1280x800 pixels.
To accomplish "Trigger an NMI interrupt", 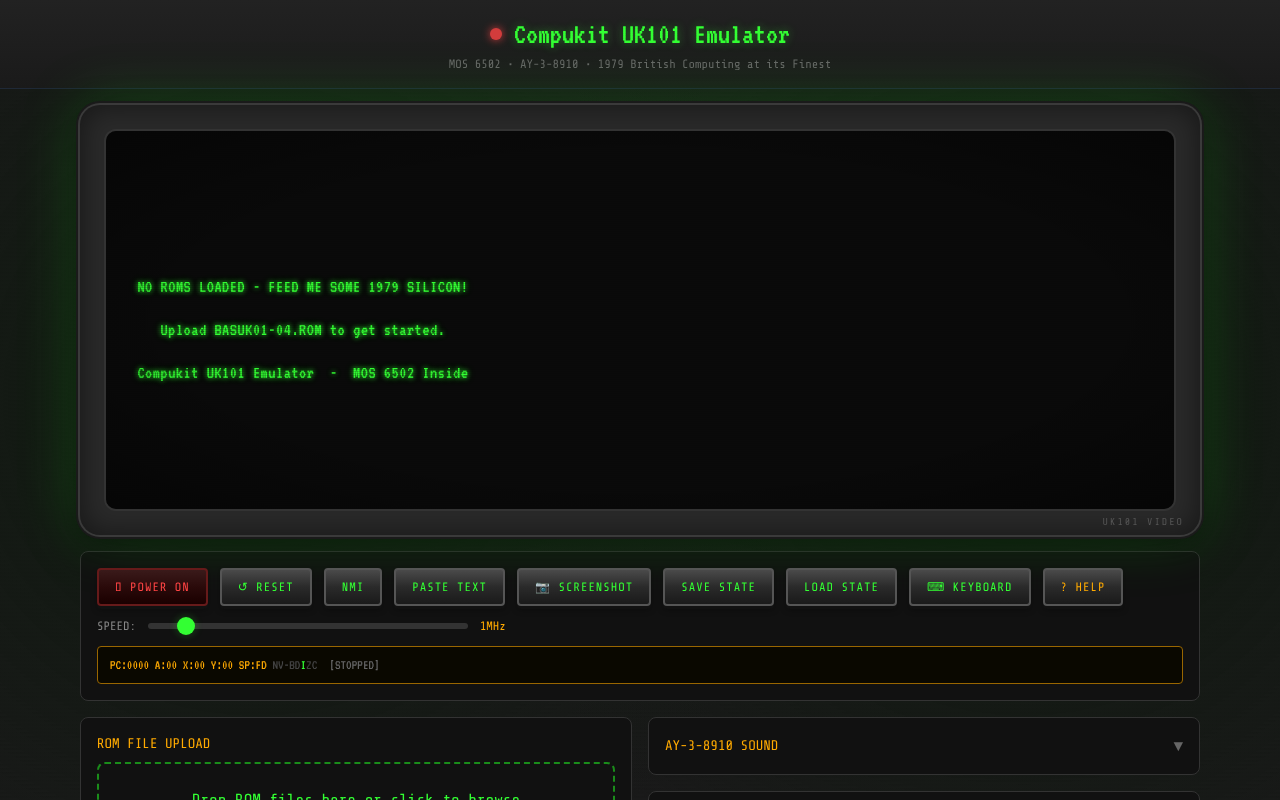I will [x=352, y=587].
